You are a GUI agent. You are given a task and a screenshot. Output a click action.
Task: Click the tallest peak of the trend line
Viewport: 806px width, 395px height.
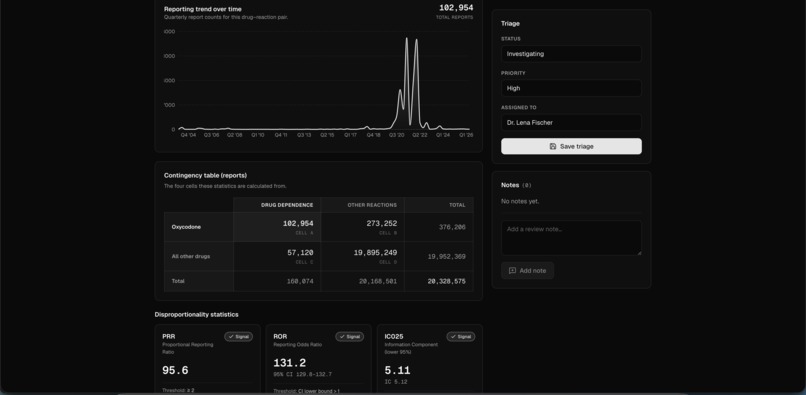(x=407, y=38)
